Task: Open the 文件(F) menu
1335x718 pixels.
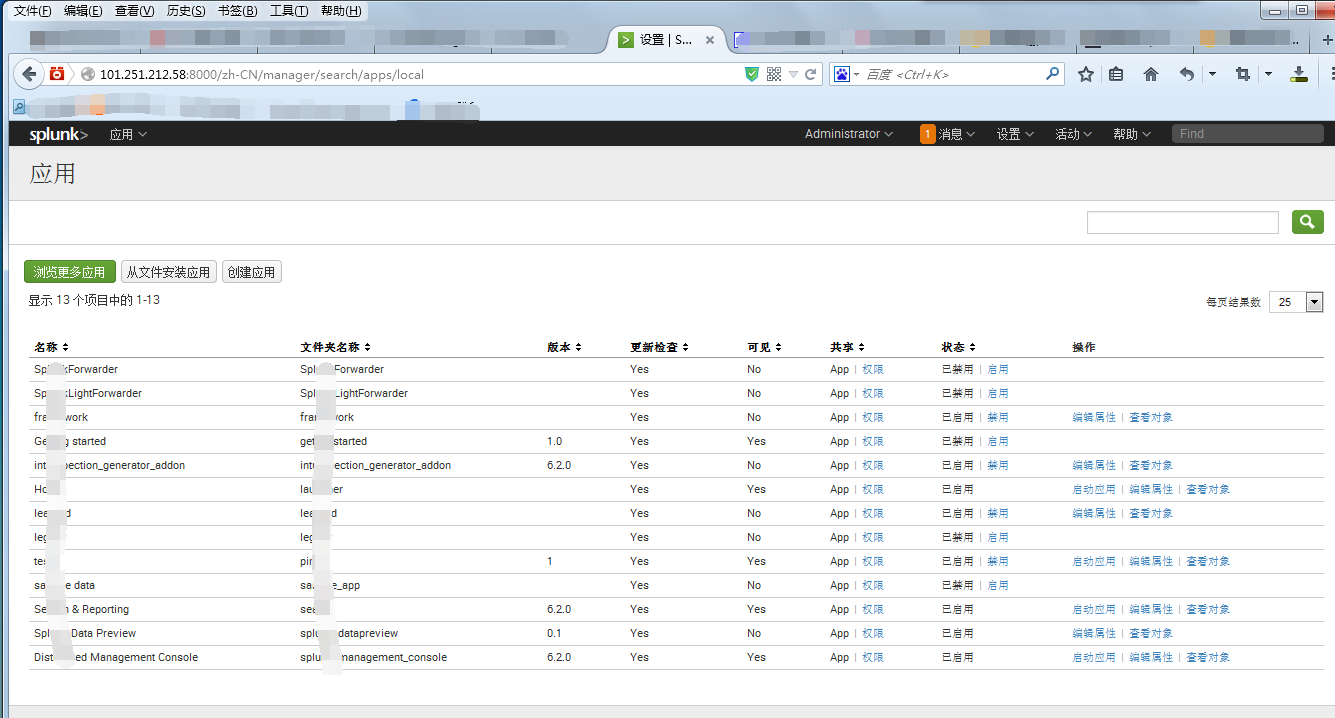Action: [33, 11]
